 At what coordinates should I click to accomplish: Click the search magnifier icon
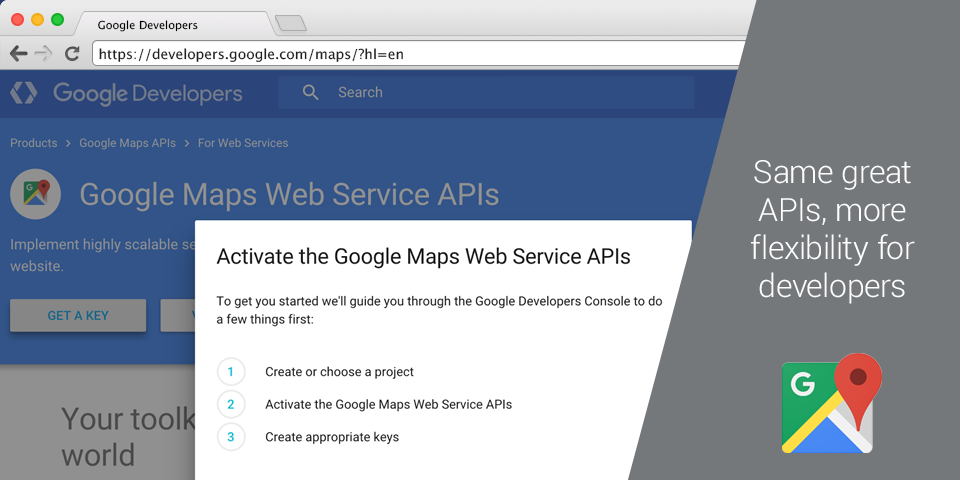click(311, 92)
